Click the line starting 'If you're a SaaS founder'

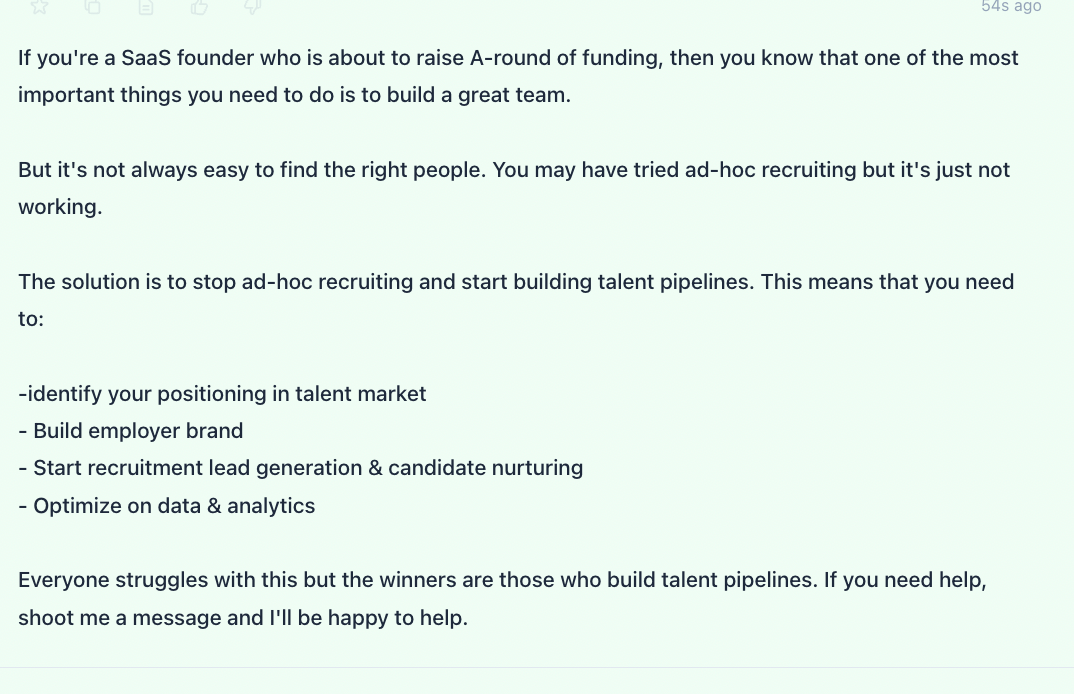(x=519, y=58)
